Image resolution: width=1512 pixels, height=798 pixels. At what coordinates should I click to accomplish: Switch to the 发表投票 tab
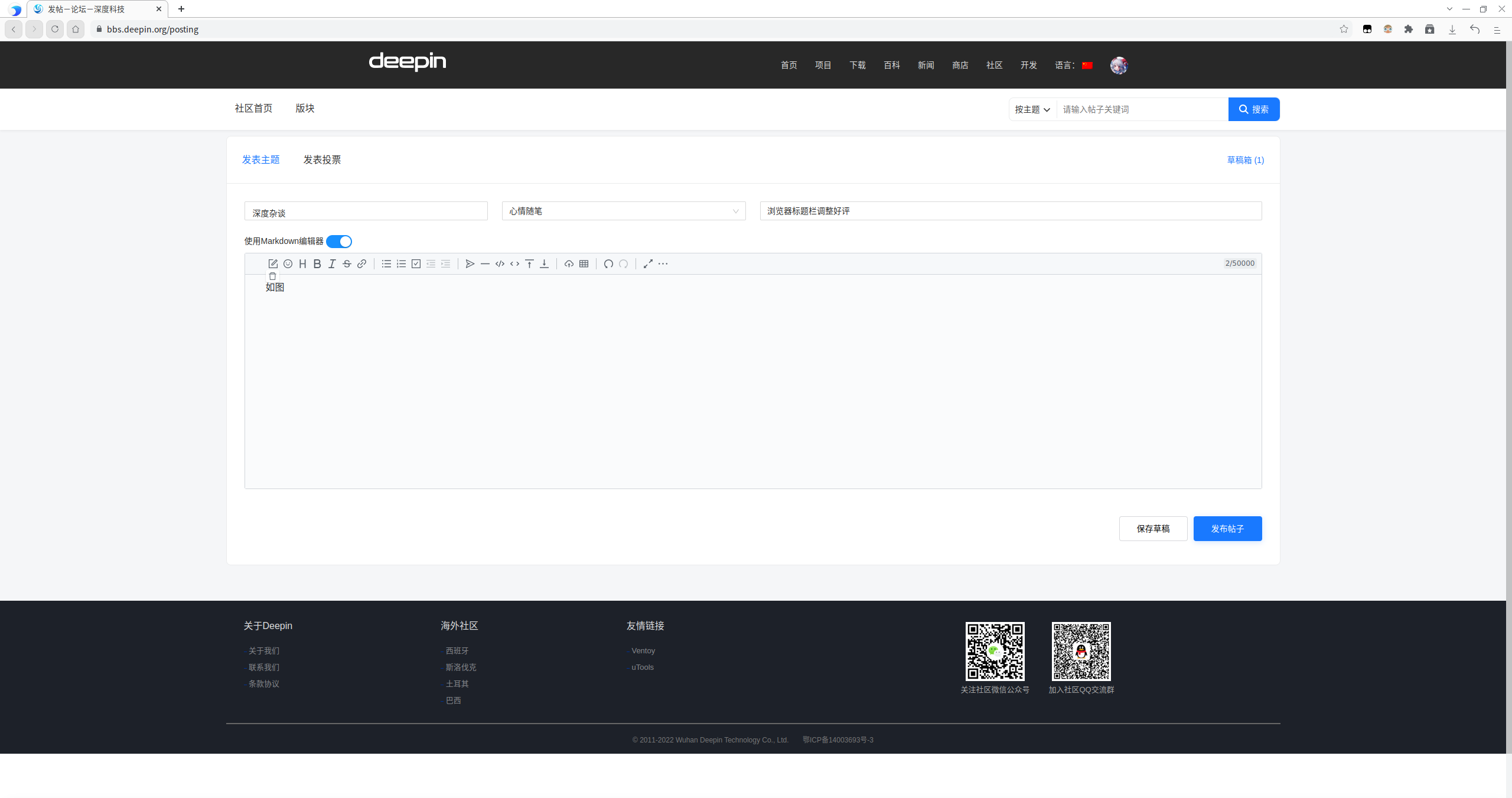click(322, 159)
